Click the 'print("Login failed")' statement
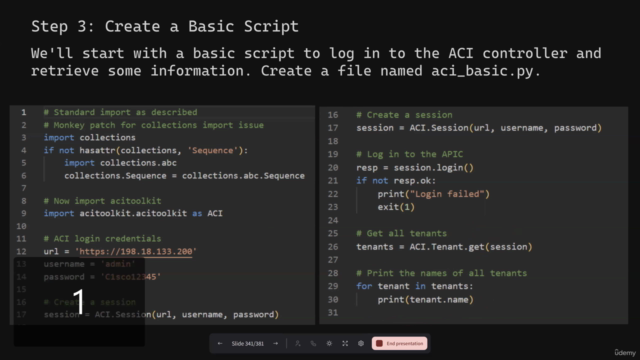The width and height of the screenshot is (640, 360). tap(433, 194)
